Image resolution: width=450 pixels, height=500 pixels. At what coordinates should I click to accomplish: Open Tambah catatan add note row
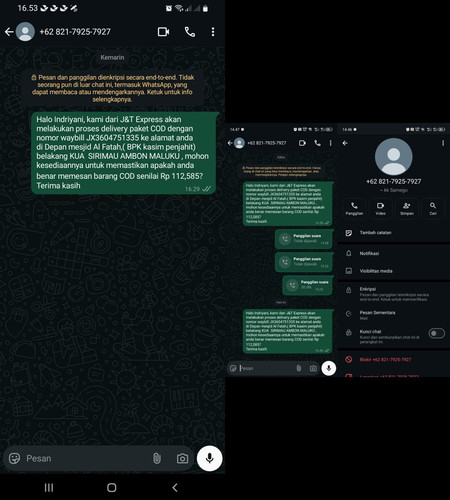click(393, 233)
